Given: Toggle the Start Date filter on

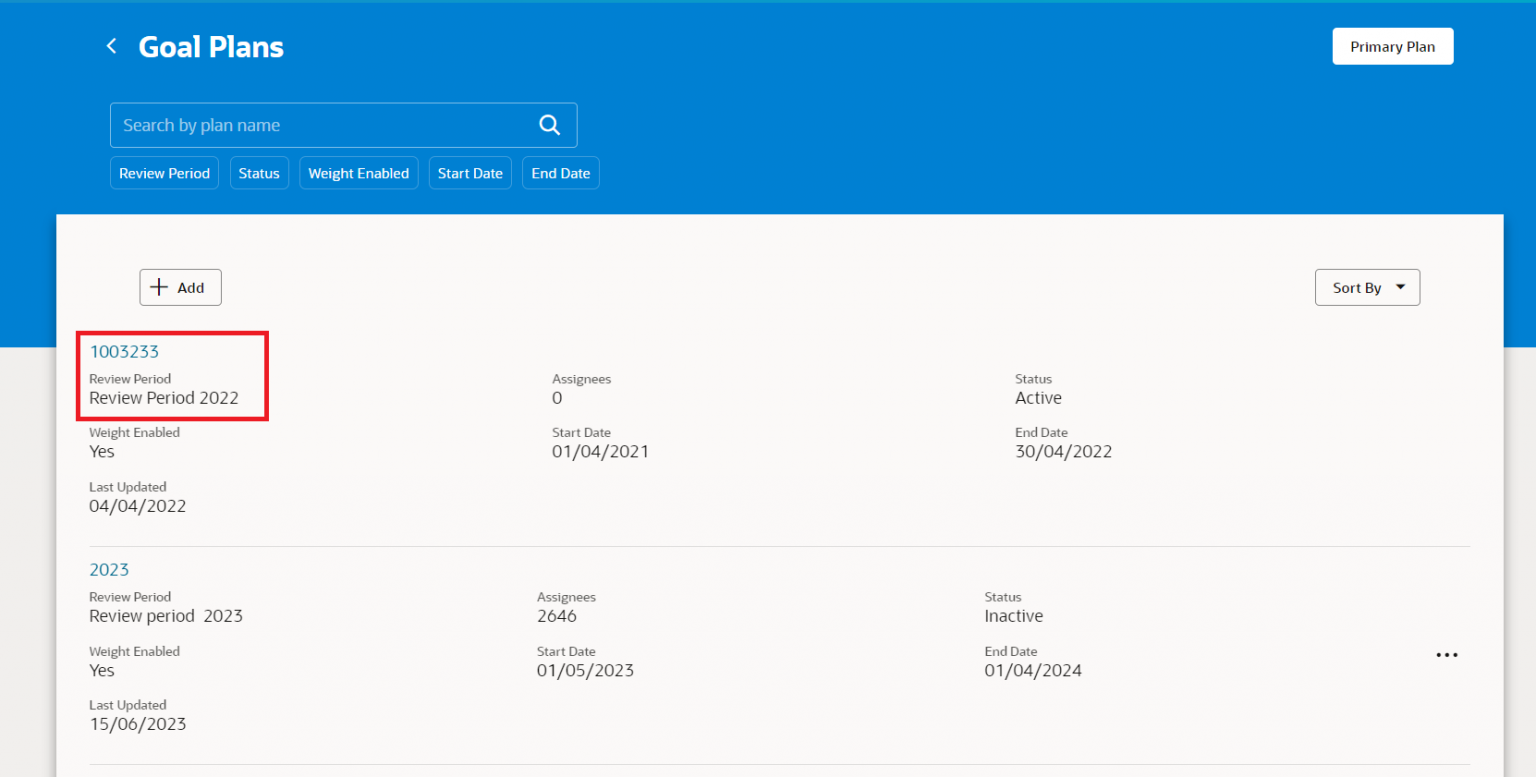Looking at the screenshot, I should coord(470,172).
